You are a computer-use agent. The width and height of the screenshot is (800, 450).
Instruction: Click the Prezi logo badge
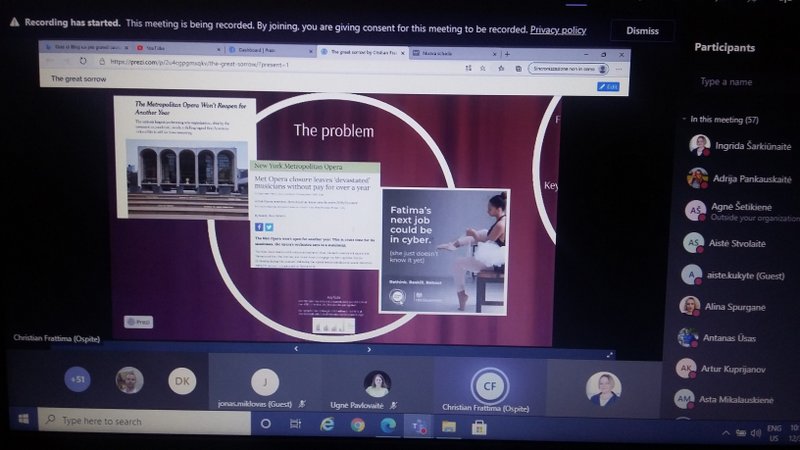point(139,322)
